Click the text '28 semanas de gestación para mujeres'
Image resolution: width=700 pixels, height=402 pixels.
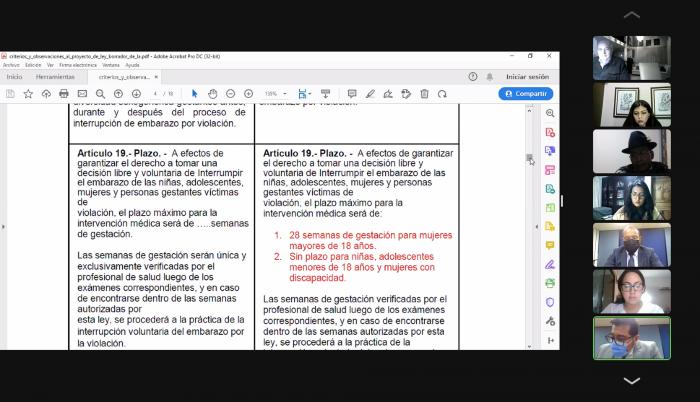371,235
